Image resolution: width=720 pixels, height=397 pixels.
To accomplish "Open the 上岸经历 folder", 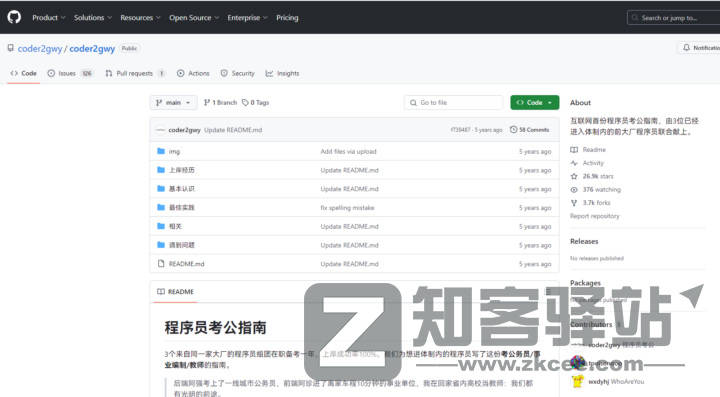I will (x=181, y=170).
